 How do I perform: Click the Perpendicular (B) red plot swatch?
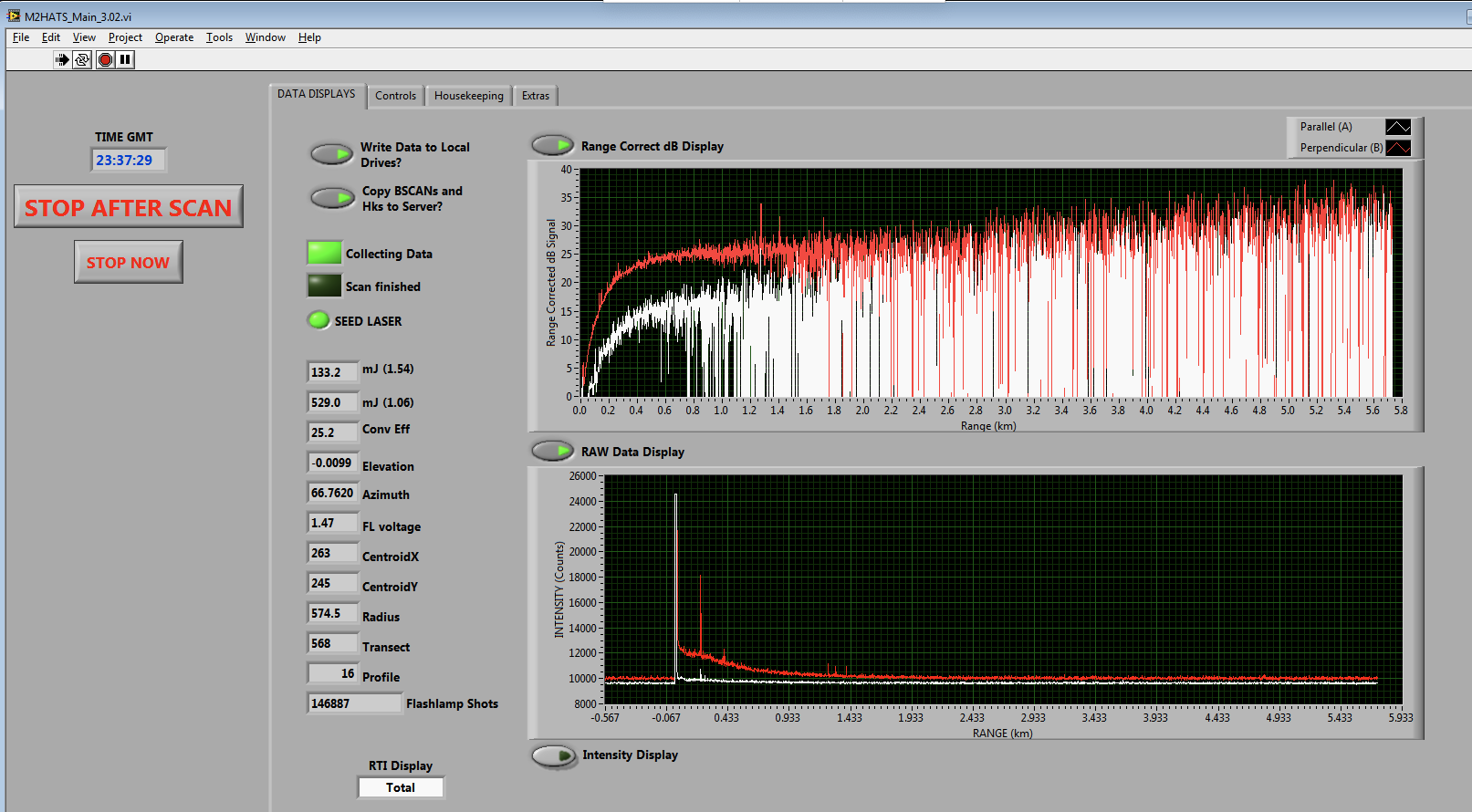click(x=1397, y=148)
